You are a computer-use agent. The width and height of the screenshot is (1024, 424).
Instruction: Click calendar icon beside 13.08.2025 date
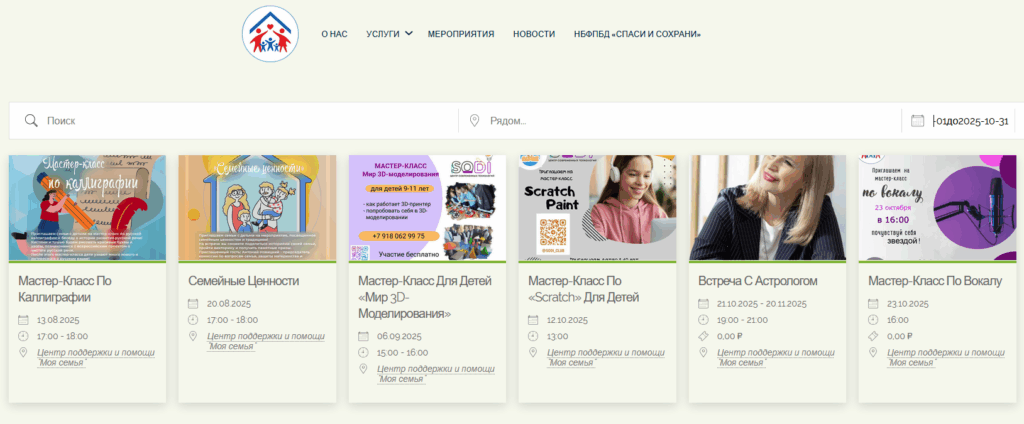click(24, 320)
